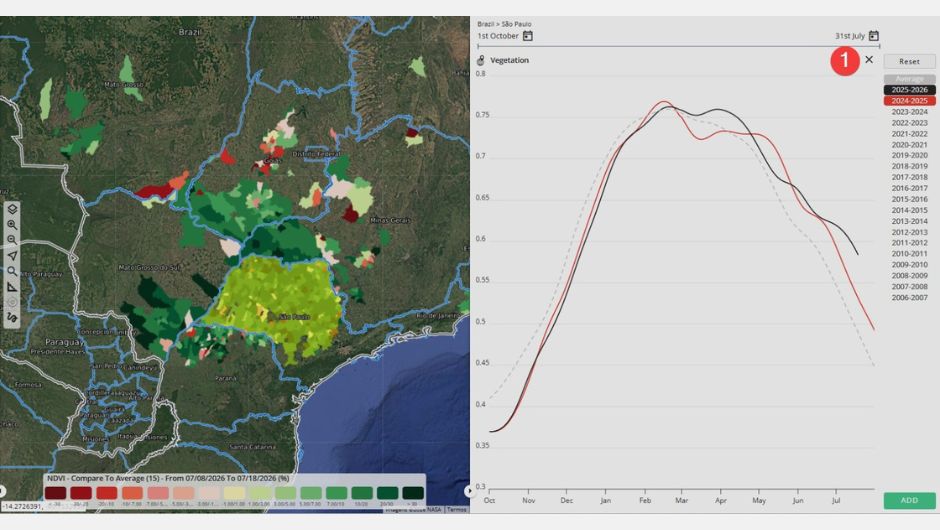Toggle the Average series
The image size is (940, 530).
(909, 79)
